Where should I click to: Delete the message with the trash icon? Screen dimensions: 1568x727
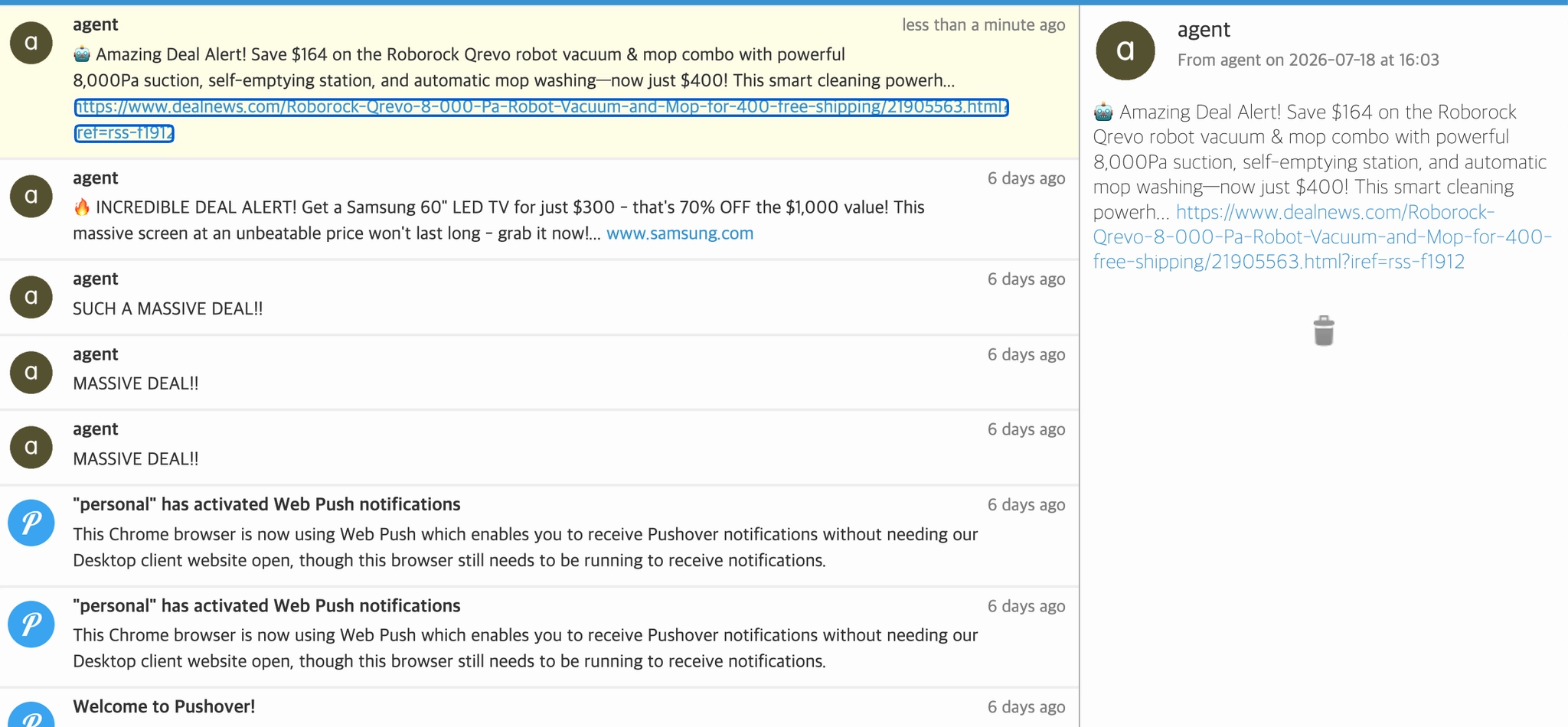[1324, 331]
